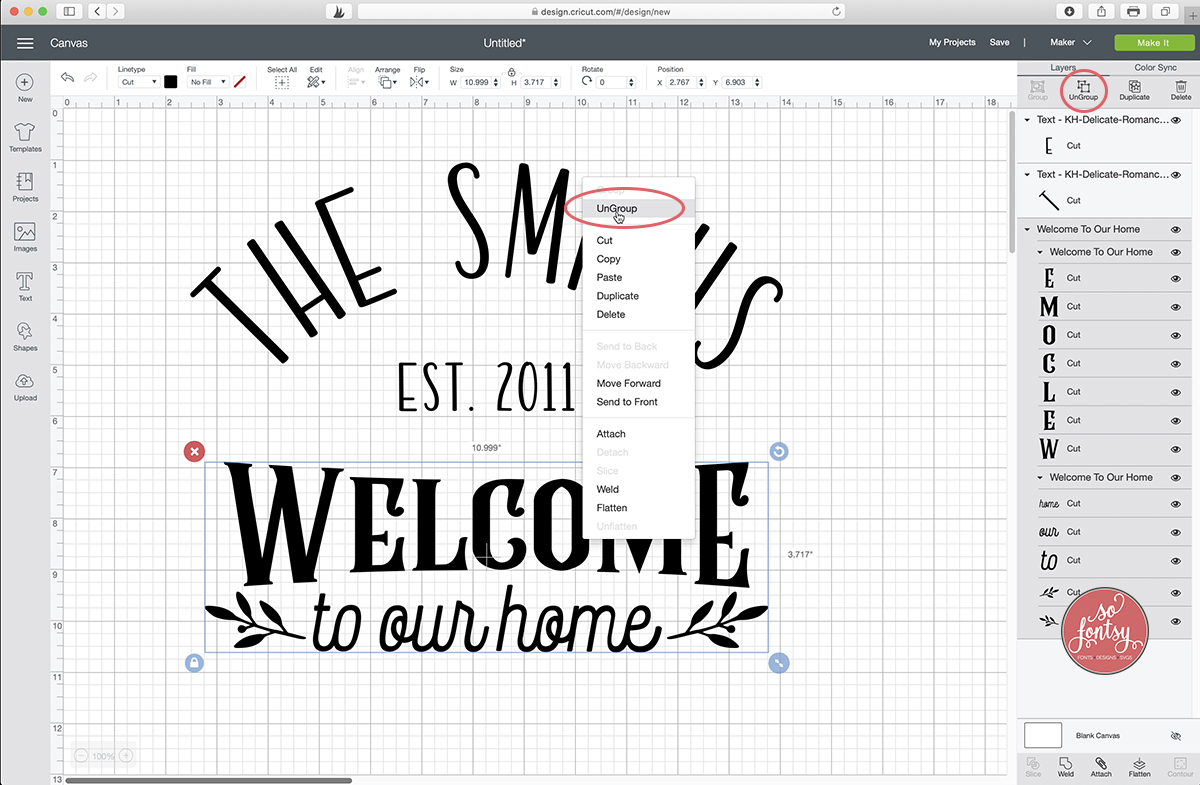
Task: Open the Templates panel
Action: 25,138
